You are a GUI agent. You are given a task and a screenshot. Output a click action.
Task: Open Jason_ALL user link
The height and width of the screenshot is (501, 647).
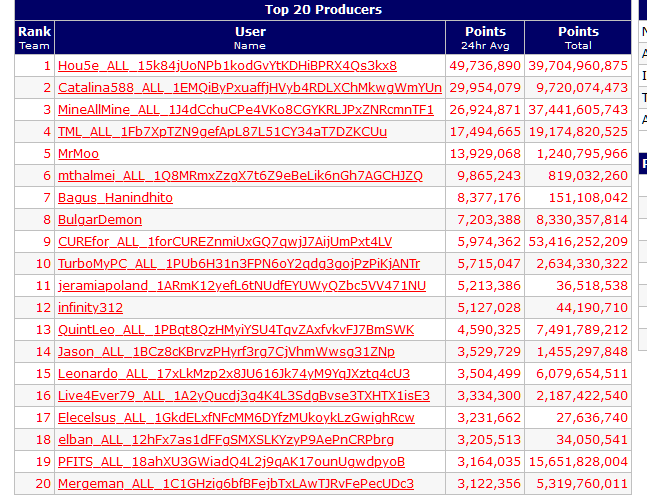coord(226,352)
